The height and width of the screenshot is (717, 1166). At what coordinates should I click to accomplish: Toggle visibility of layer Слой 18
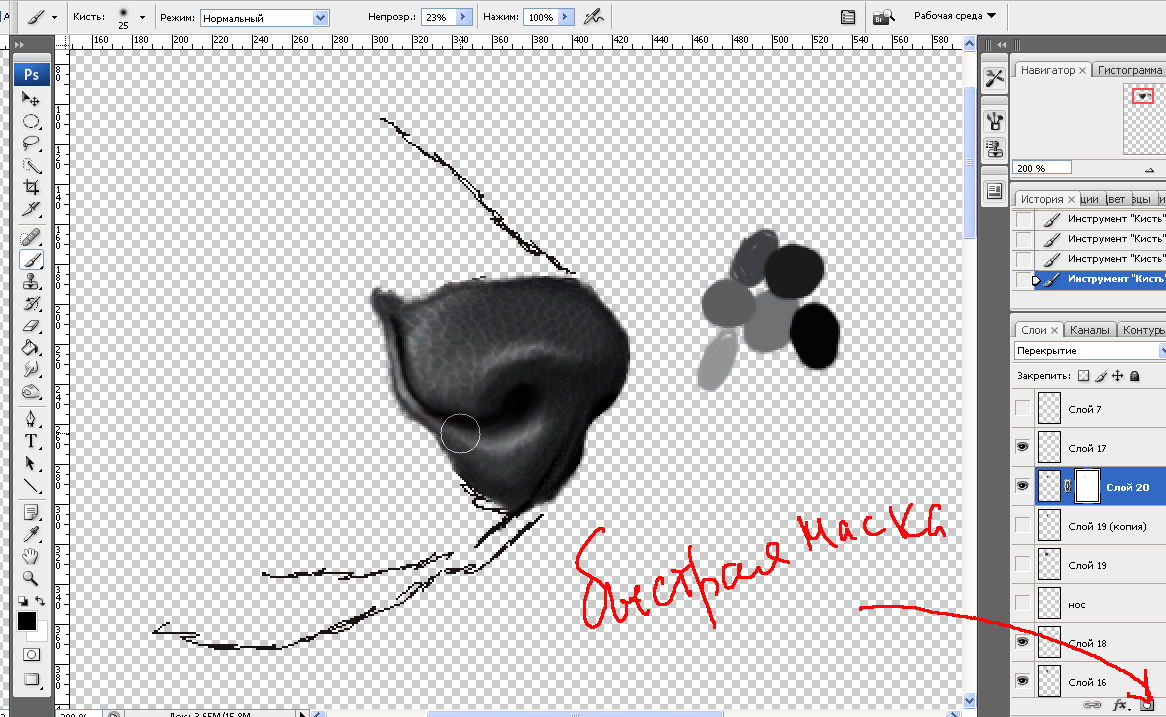(x=1022, y=643)
